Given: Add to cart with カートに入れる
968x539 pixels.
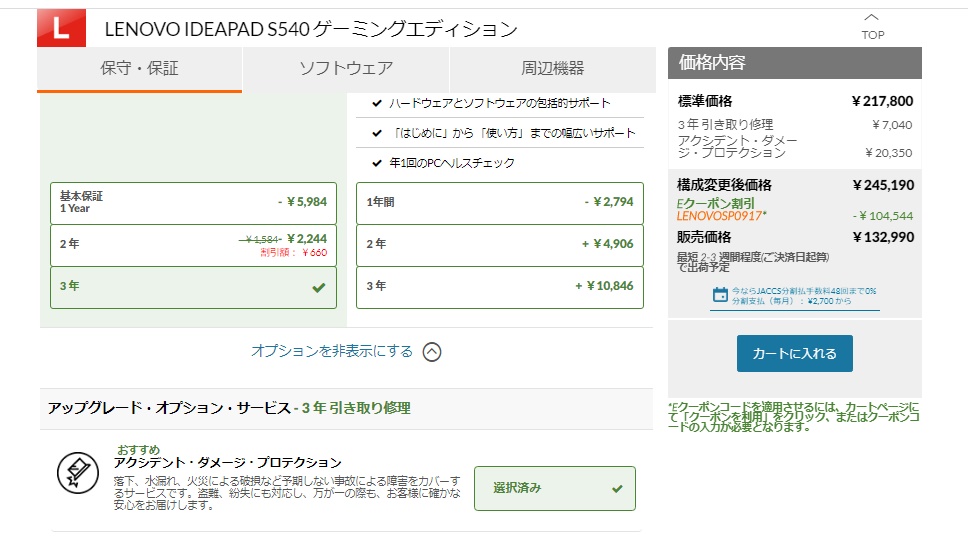Looking at the screenshot, I should (x=795, y=354).
